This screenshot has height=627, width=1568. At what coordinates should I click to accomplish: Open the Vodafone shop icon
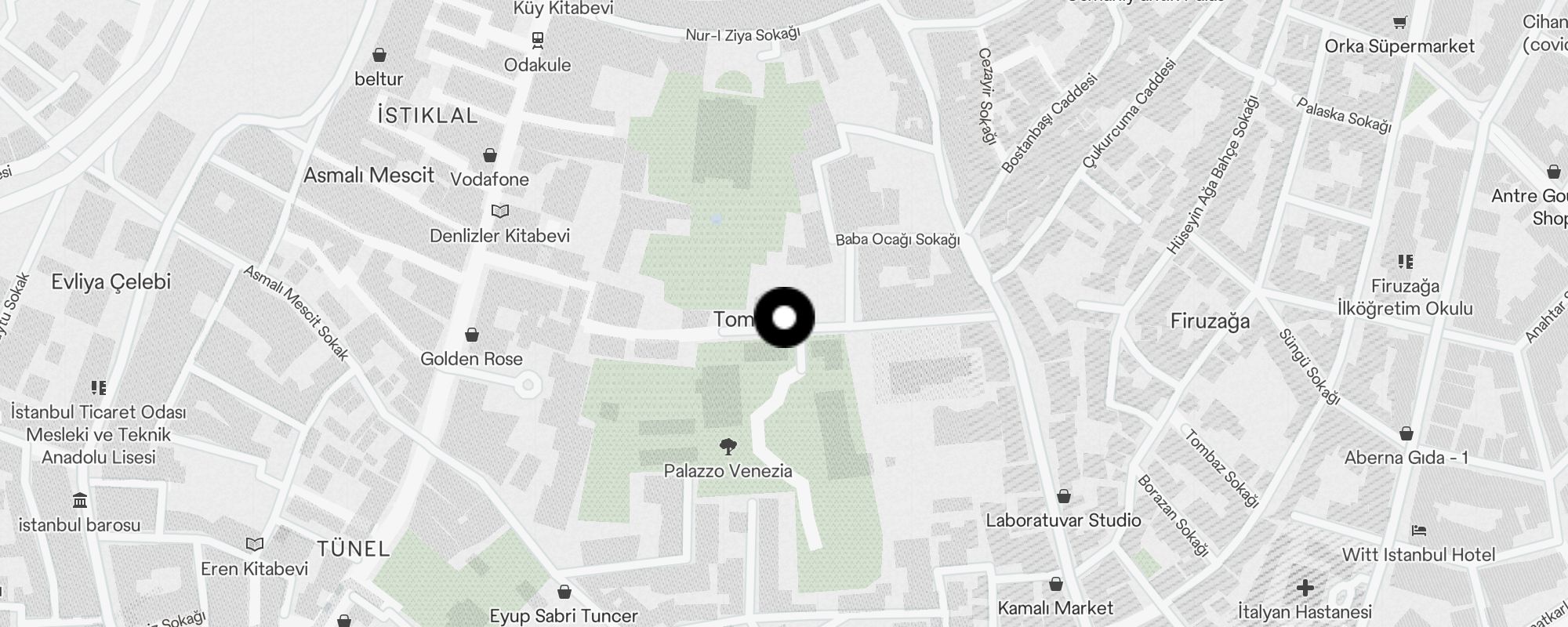490,155
